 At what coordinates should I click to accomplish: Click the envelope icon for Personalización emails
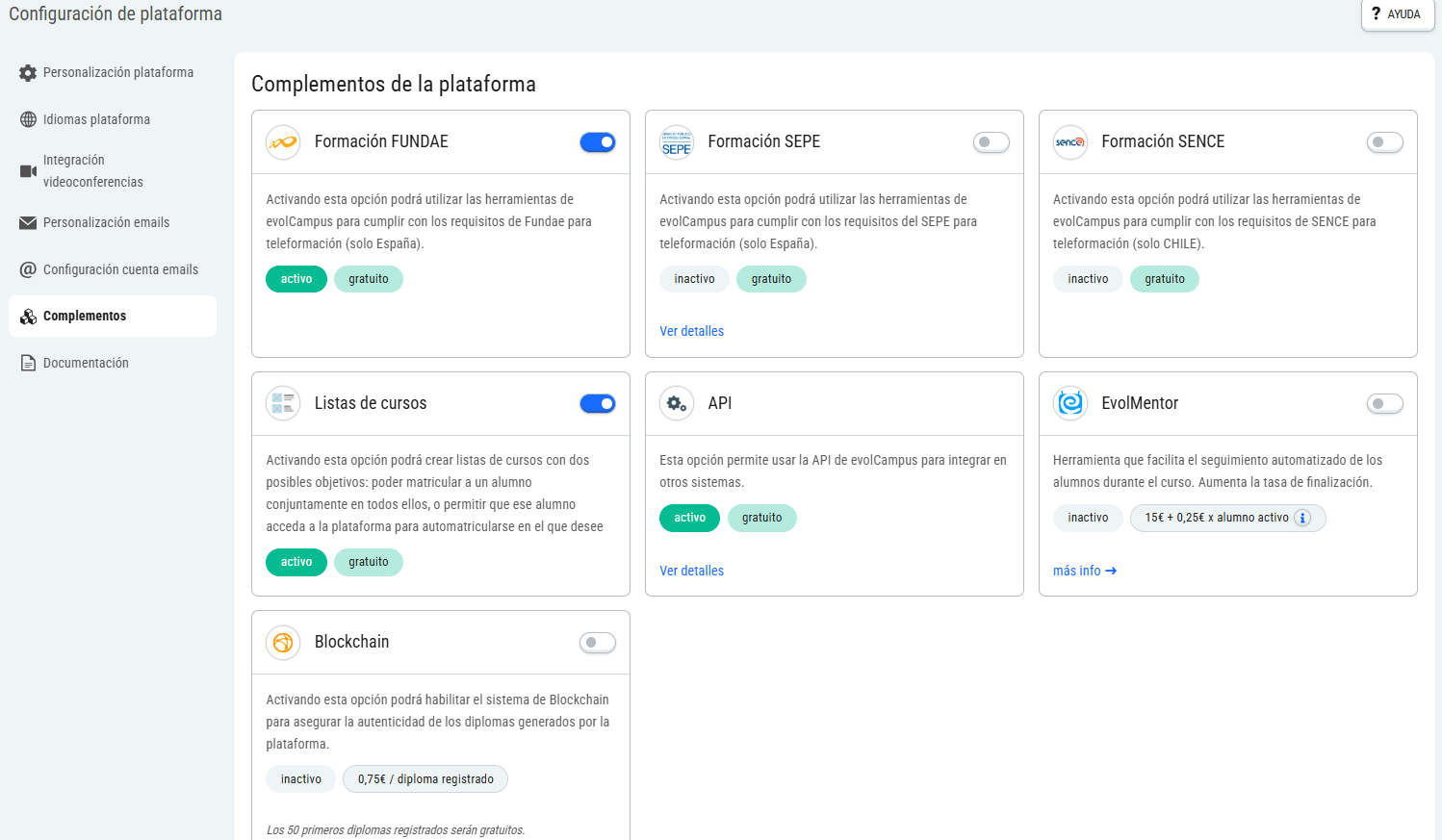click(28, 222)
